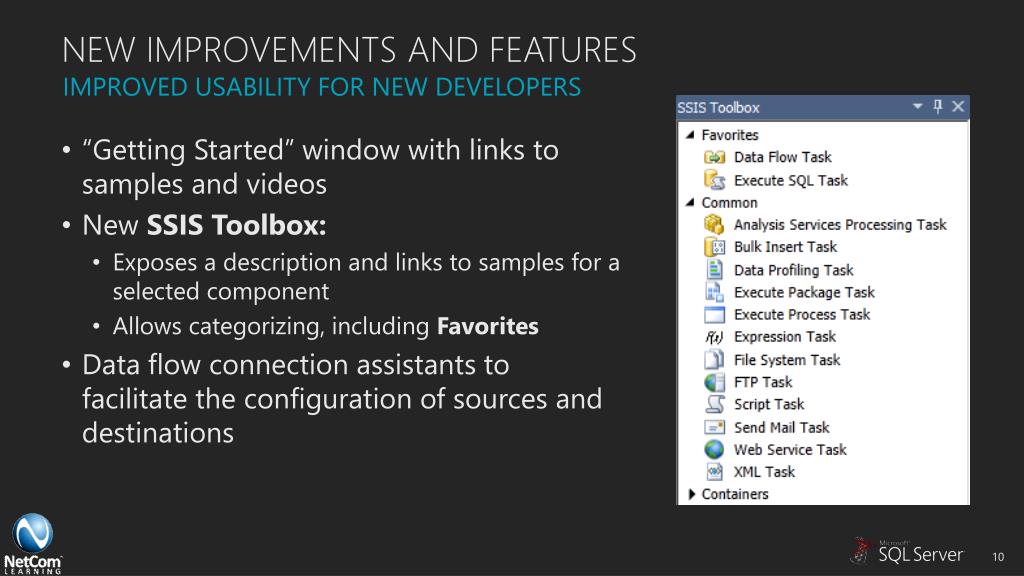Select 'FTP Task' text
1024x576 pixels.
click(763, 382)
